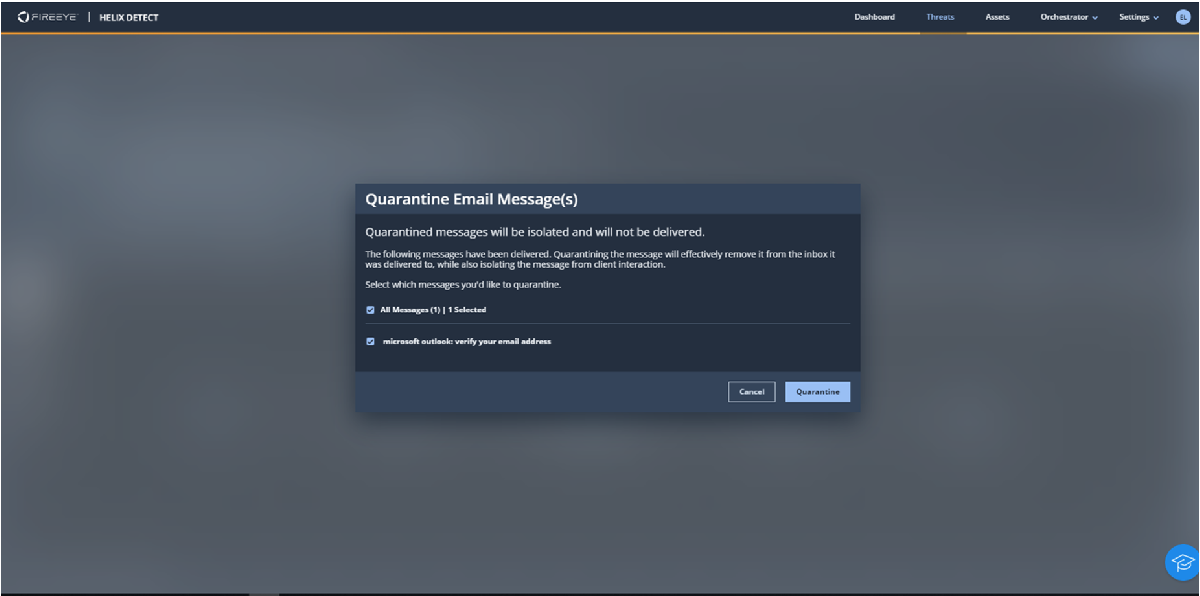This screenshot has width=1200, height=596.
Task: Select the 'verify your email address' message label
Action: (467, 341)
